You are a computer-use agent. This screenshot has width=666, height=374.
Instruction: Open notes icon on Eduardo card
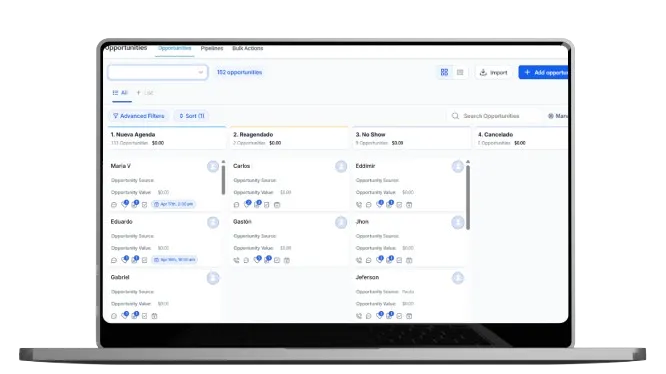point(135,260)
